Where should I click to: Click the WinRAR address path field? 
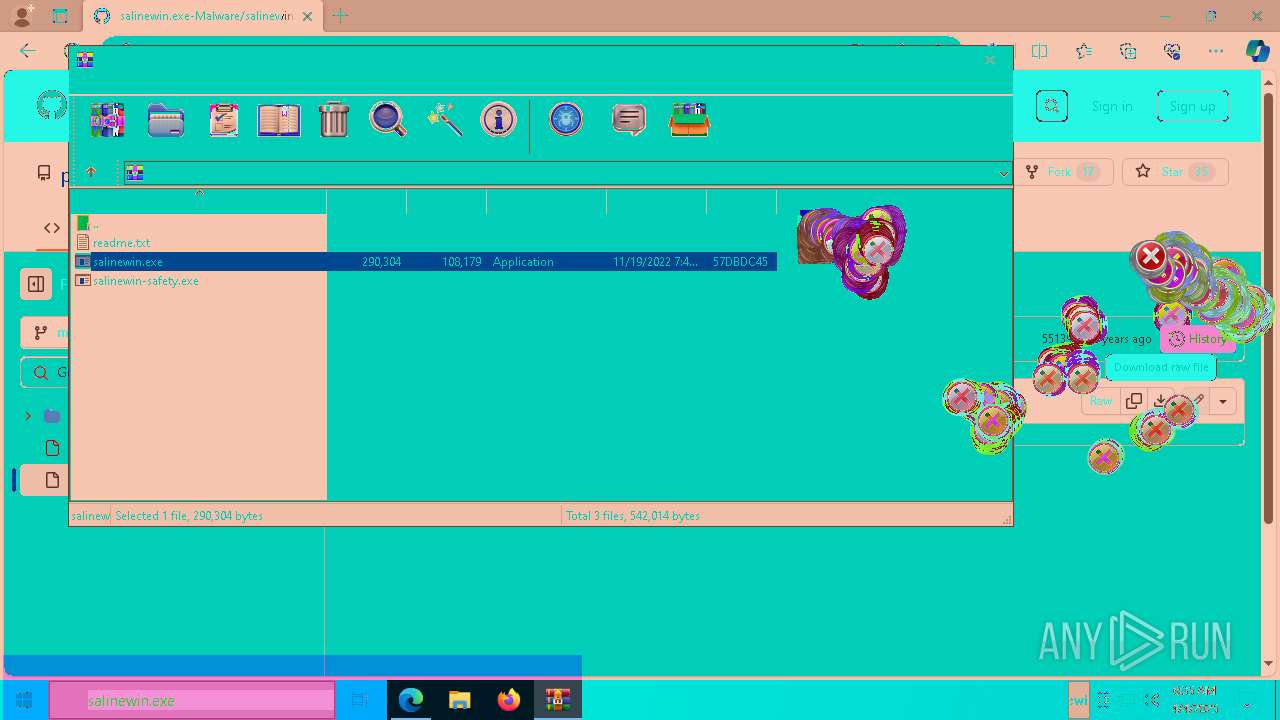[566, 173]
